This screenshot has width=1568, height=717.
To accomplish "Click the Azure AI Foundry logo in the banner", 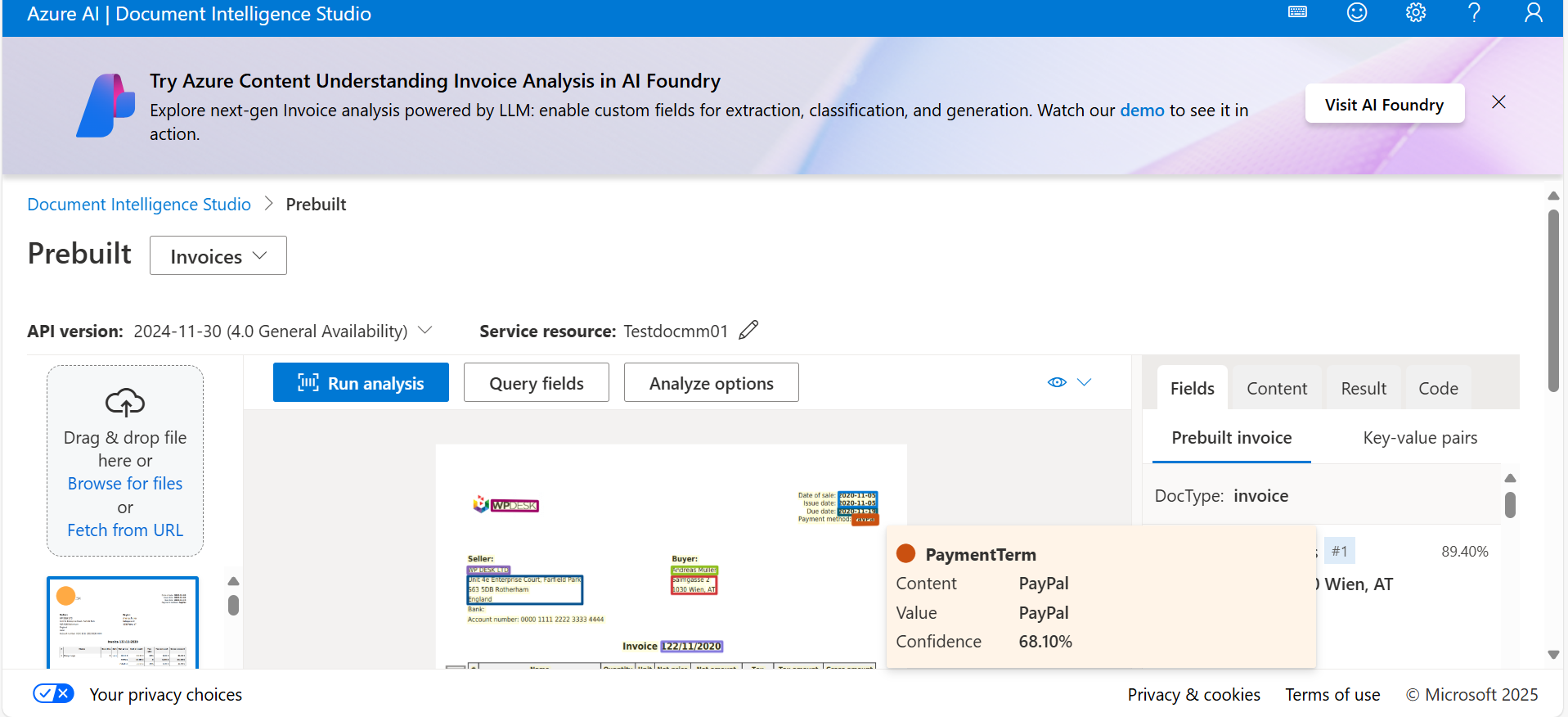I will point(105,106).
